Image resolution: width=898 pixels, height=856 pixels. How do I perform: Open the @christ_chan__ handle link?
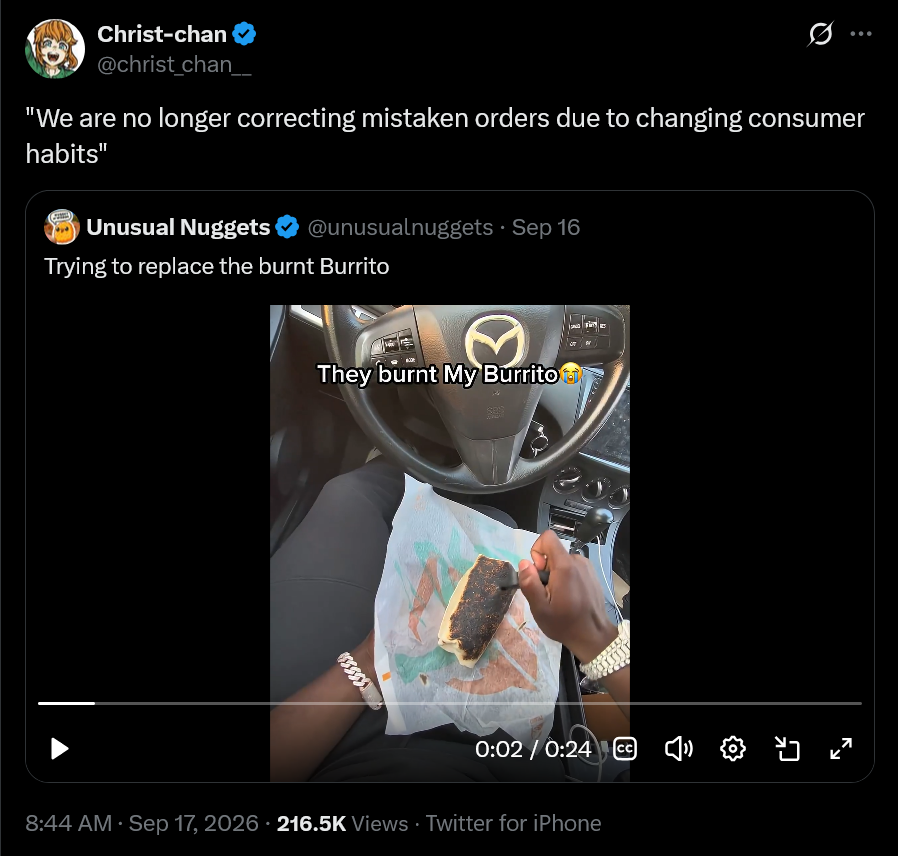(x=174, y=65)
